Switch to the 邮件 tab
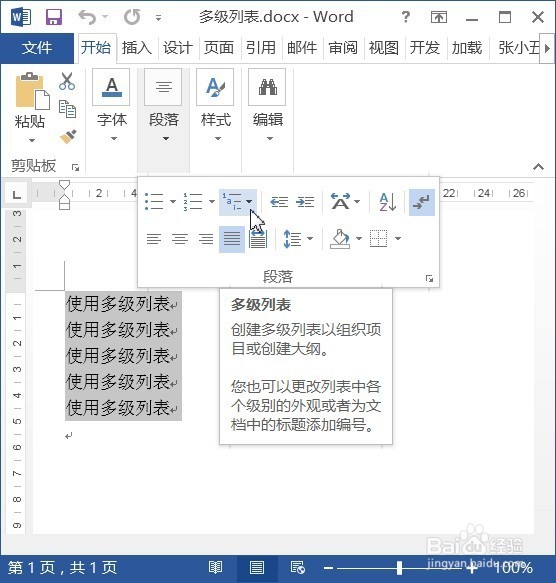Viewport: 556px width, 583px height. (302, 48)
